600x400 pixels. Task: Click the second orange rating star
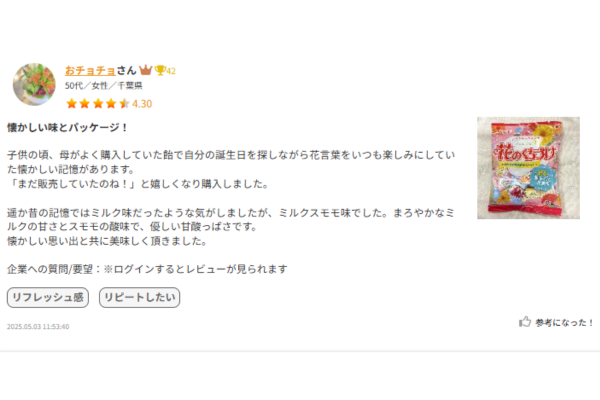pyautogui.click(x=85, y=103)
